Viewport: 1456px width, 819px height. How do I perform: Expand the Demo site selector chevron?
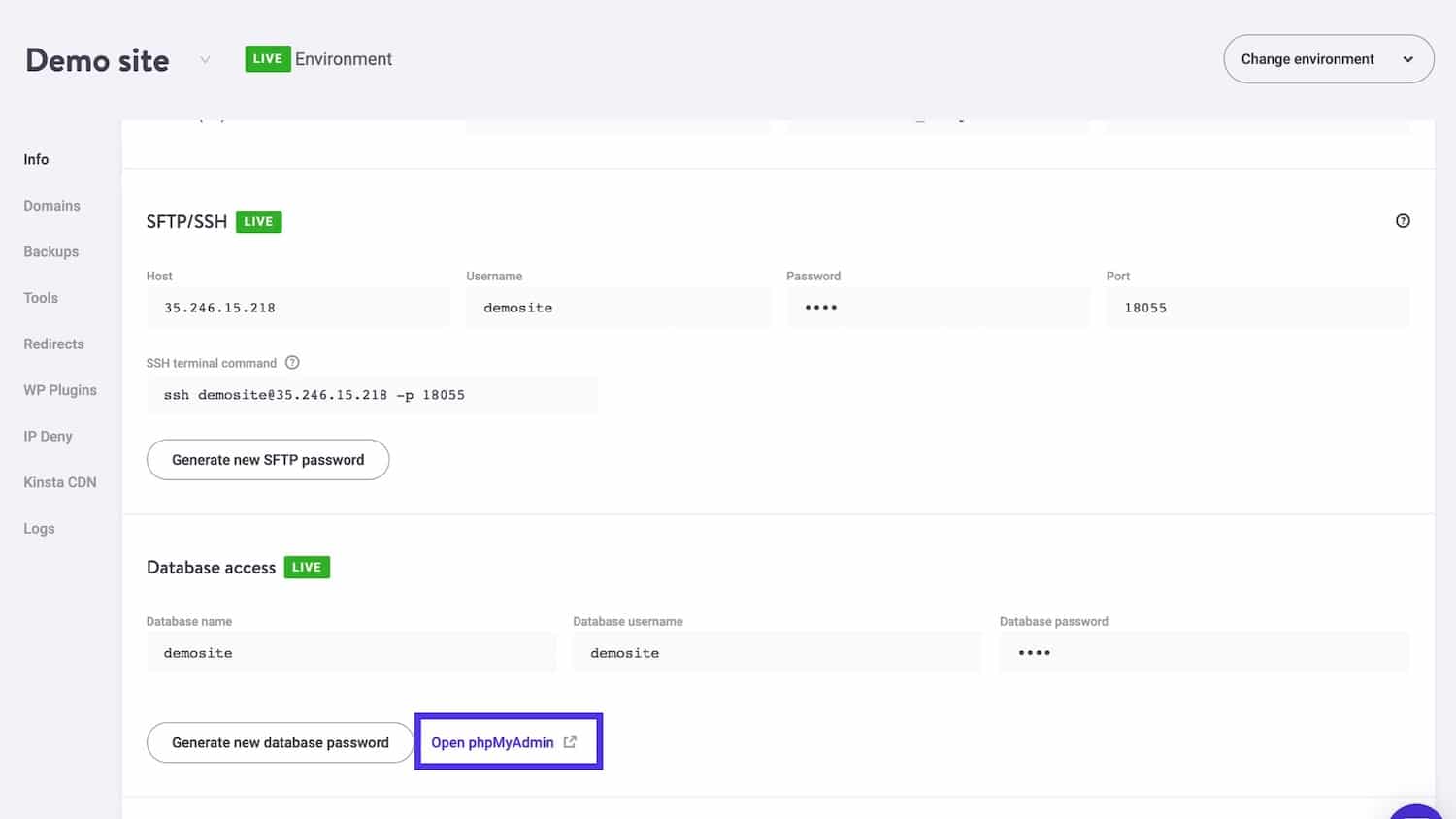205,60
